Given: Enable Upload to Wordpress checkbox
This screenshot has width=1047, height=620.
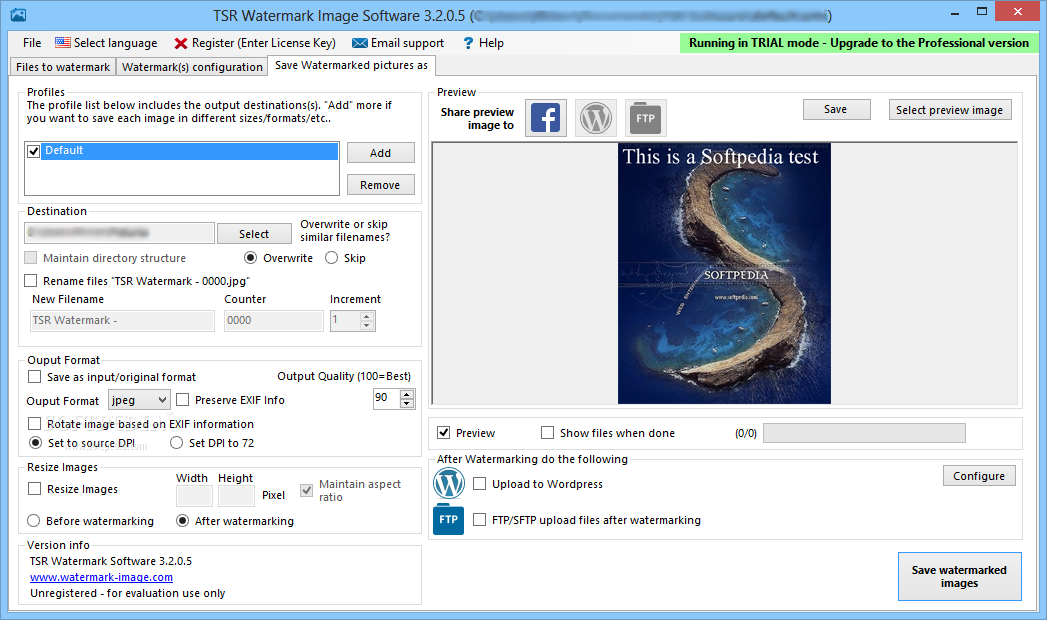Looking at the screenshot, I should 479,484.
